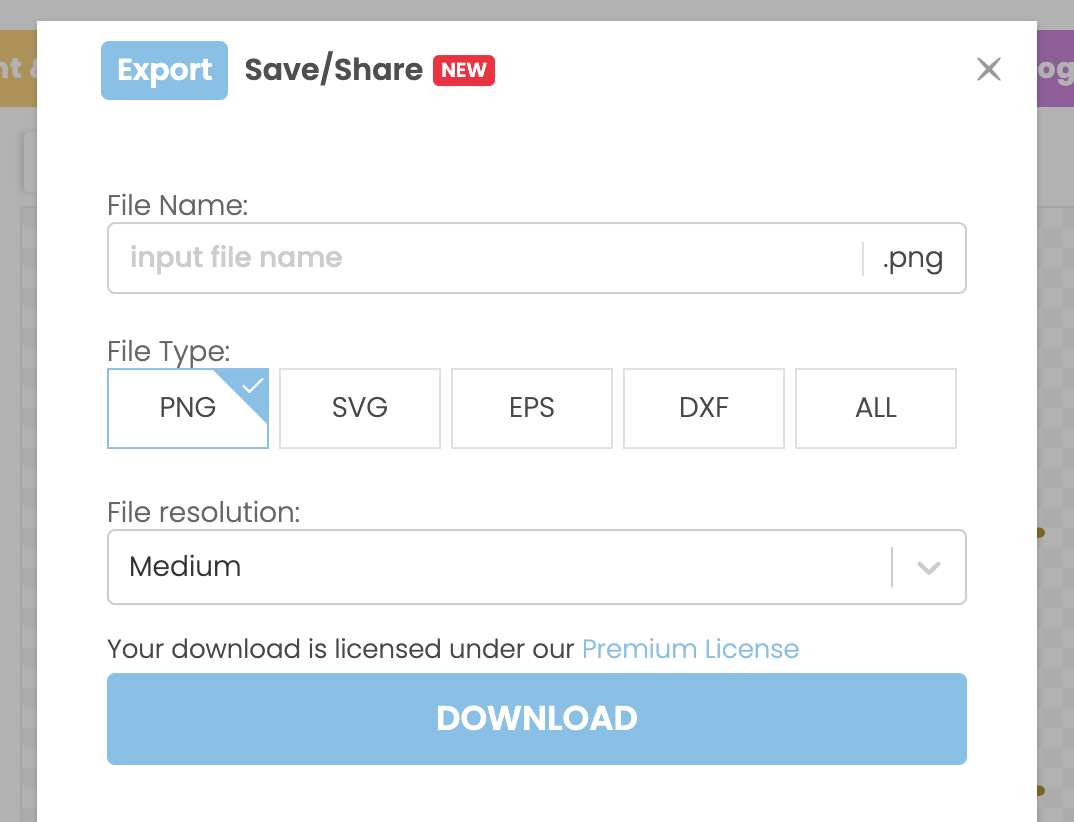Select the DXF file type

click(x=704, y=408)
